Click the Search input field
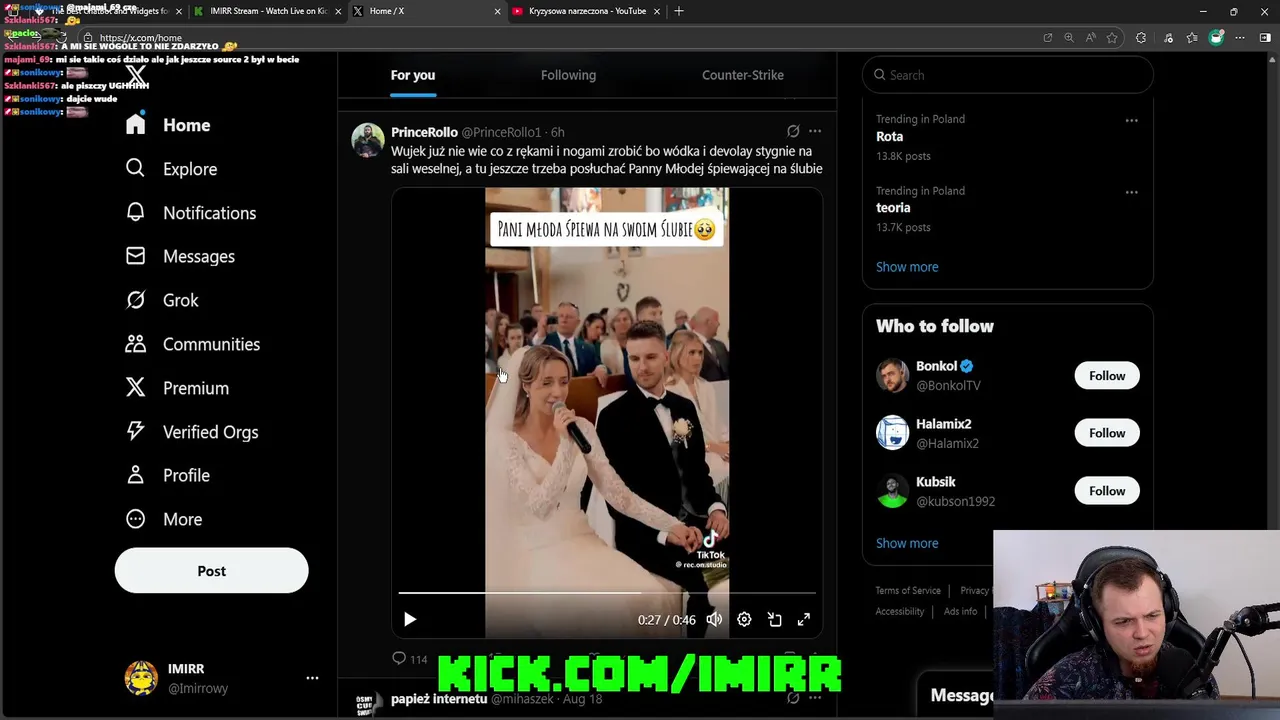This screenshot has height=720, width=1280. (1008, 75)
